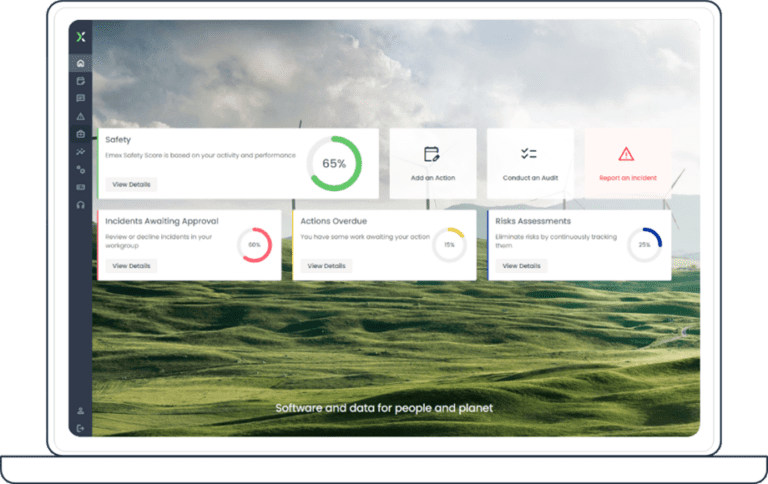Open the Home dashboard sidebar icon

click(80, 64)
